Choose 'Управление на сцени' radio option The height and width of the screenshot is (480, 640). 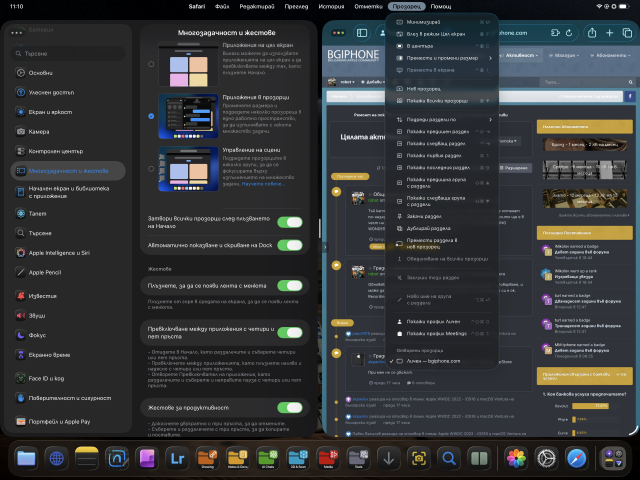151,166
